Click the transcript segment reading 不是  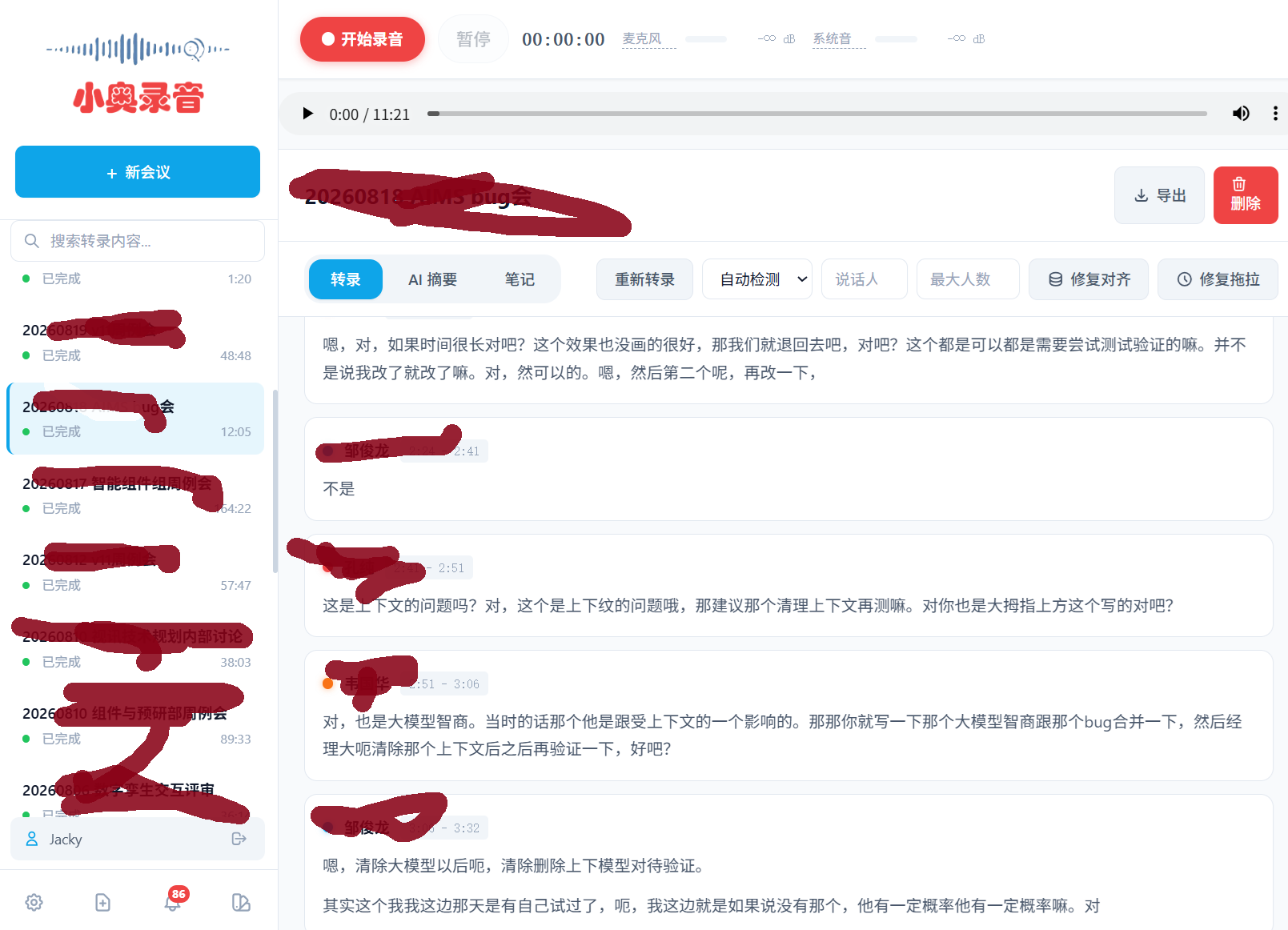pos(339,489)
